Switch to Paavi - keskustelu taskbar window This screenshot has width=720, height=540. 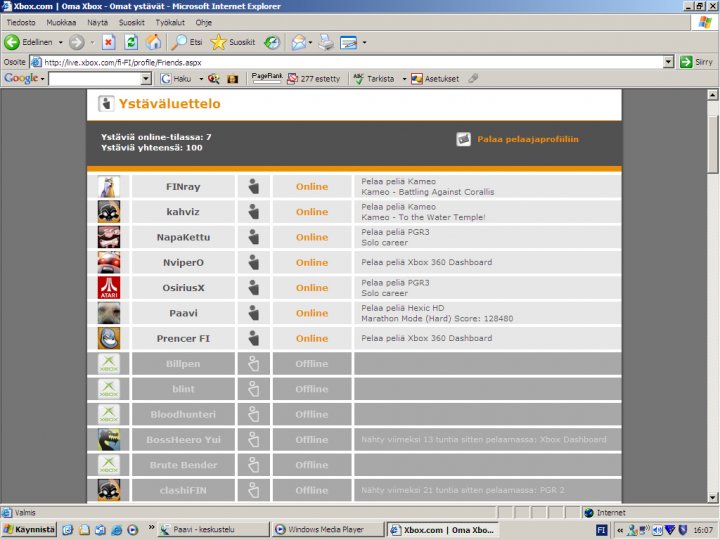point(213,529)
